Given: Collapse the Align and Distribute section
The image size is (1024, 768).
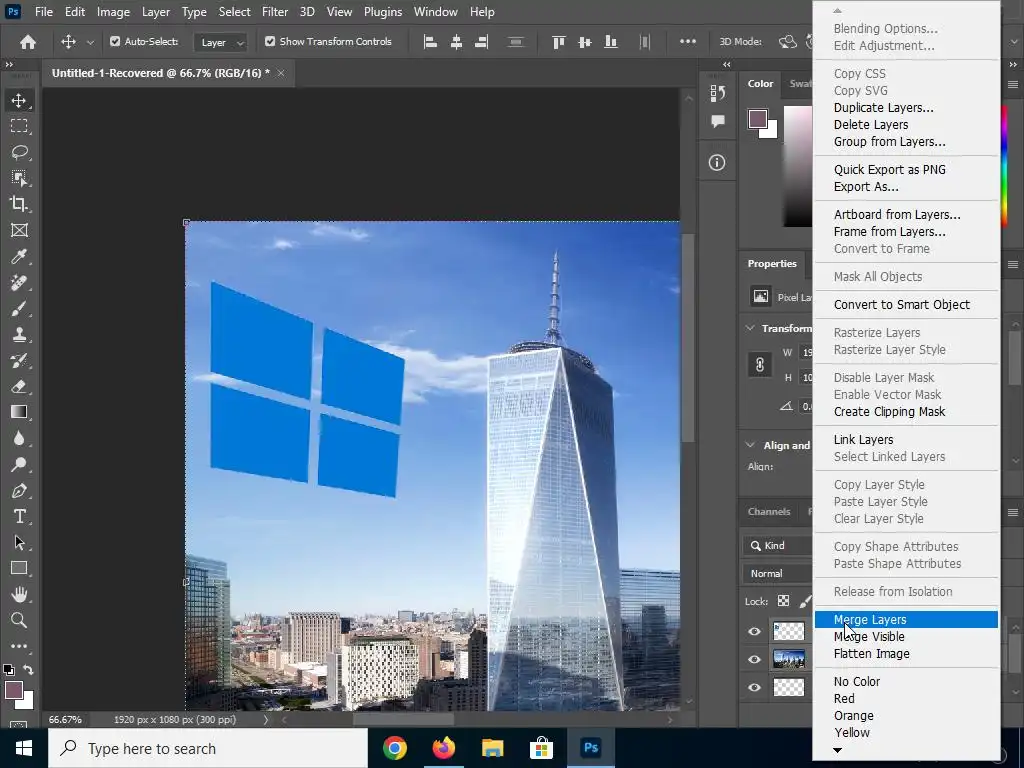Looking at the screenshot, I should [x=750, y=445].
